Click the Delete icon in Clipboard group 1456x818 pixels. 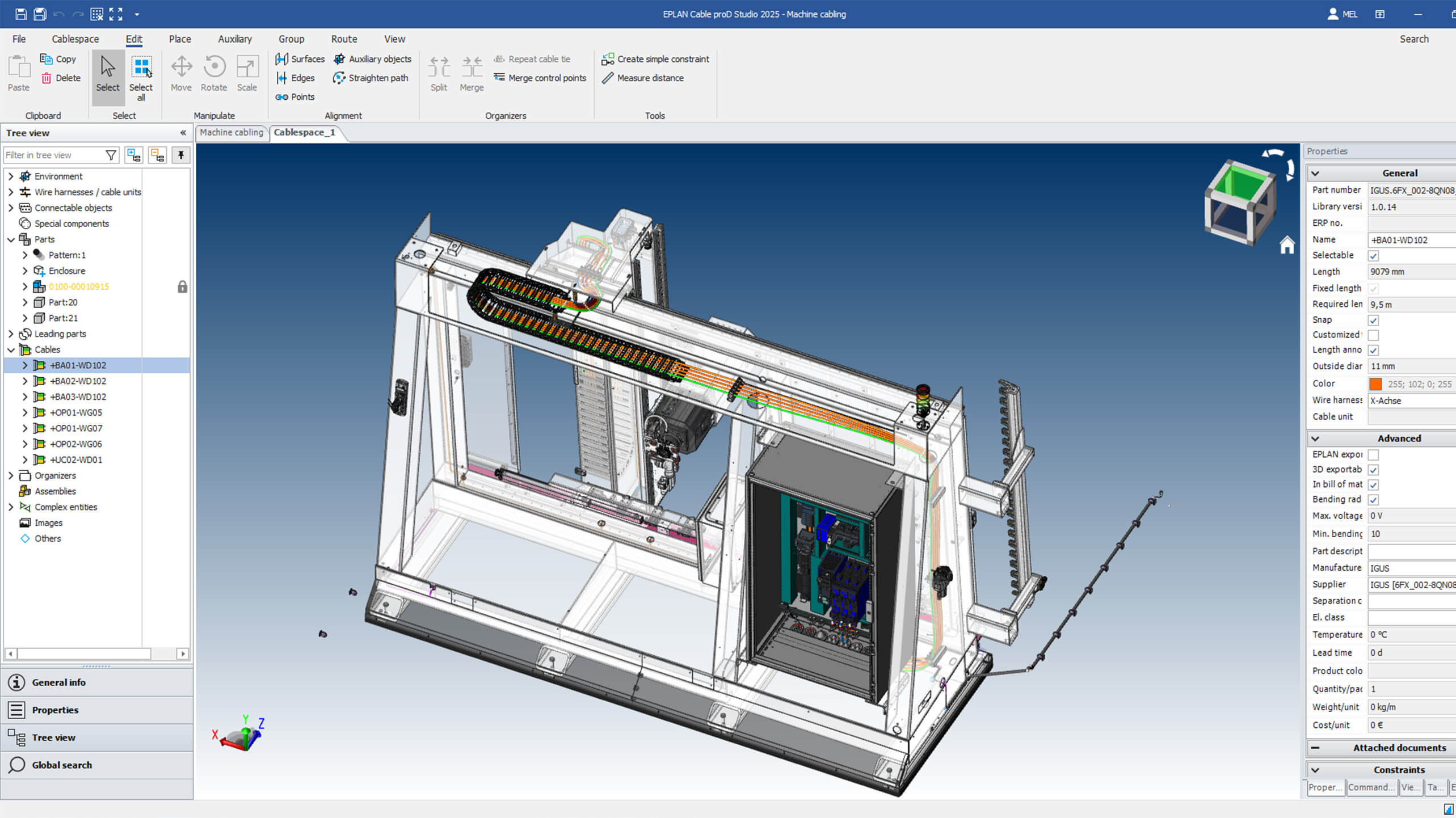[x=47, y=78]
